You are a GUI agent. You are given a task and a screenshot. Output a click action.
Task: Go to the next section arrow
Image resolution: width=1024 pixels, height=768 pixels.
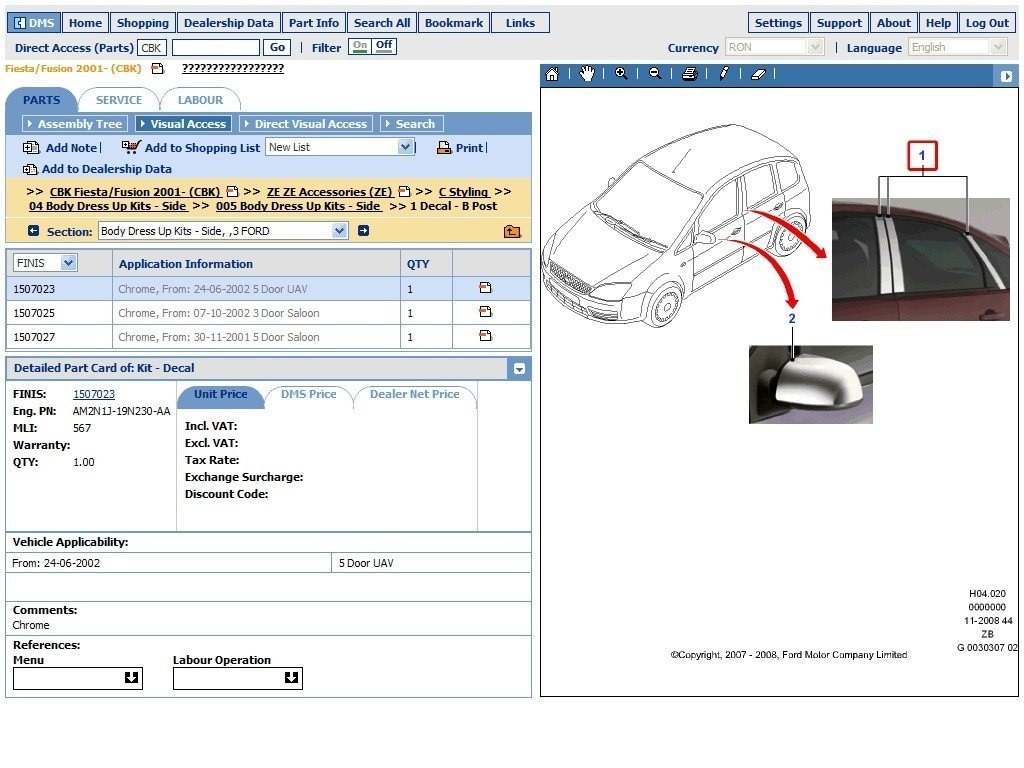[363, 231]
